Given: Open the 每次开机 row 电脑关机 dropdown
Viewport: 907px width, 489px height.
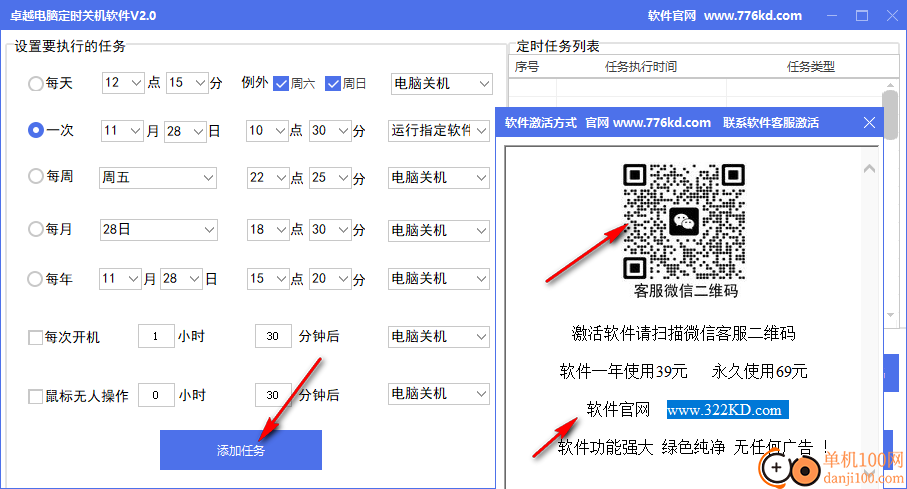Looking at the screenshot, I should (x=439, y=337).
